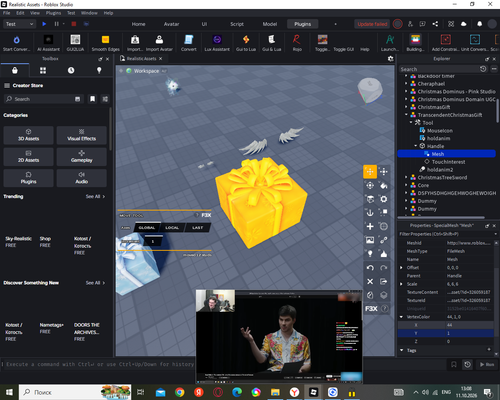The image size is (500, 400).
Task: Set F3X move axes to LOCAL
Action: [x=172, y=228]
